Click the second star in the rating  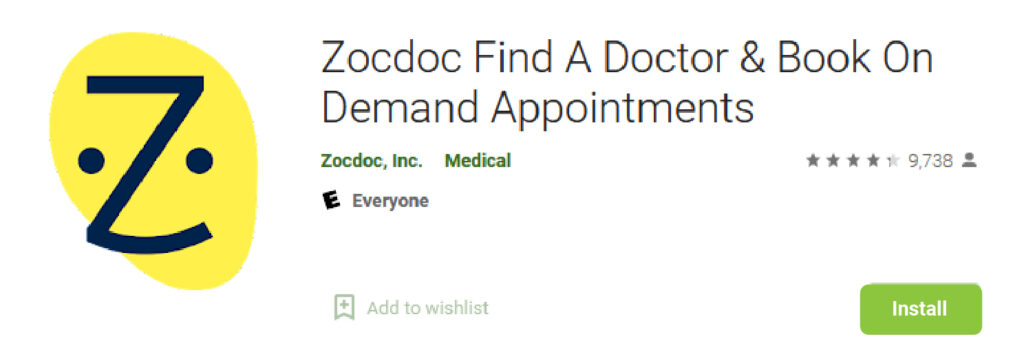833,160
